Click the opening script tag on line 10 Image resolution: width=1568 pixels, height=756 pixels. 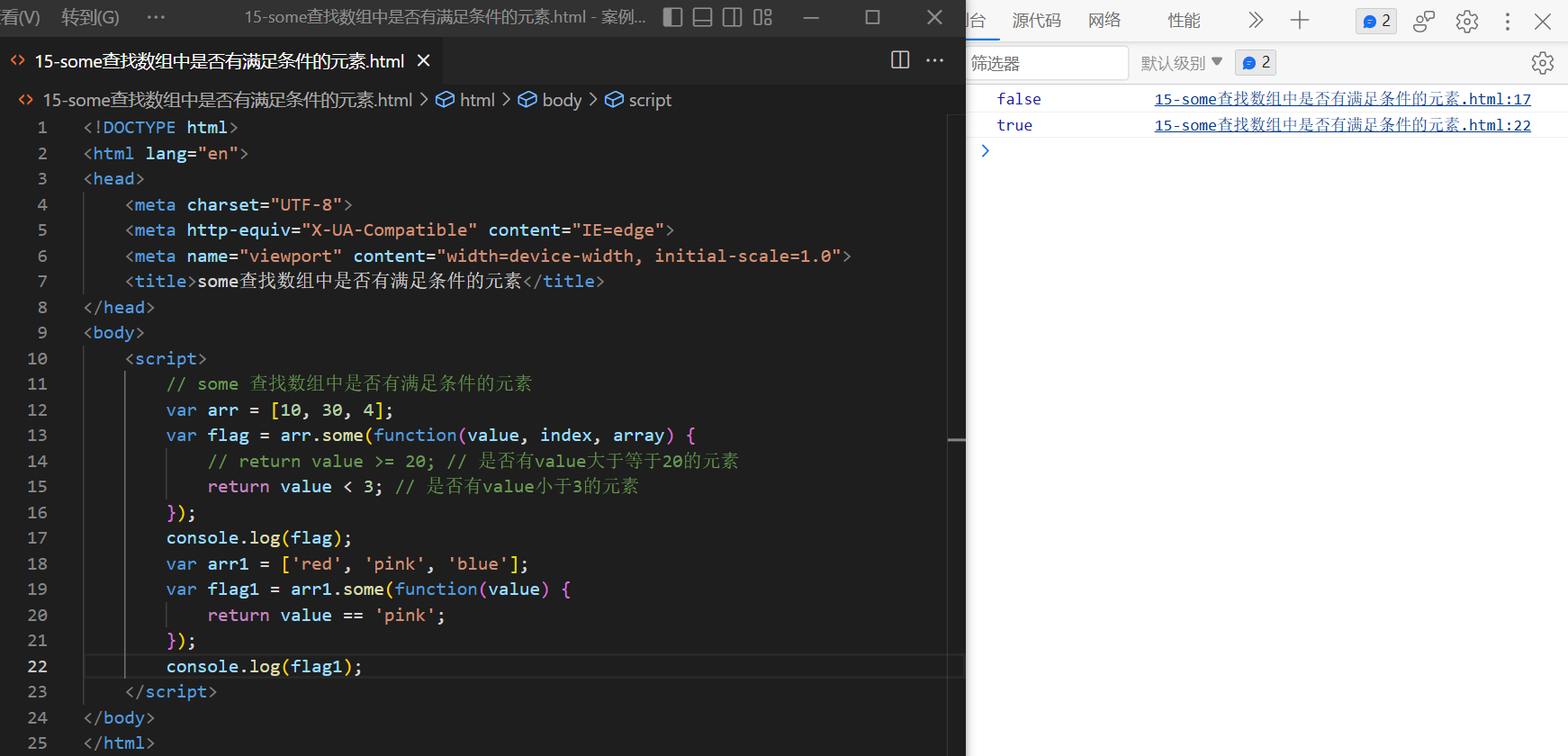point(166,358)
